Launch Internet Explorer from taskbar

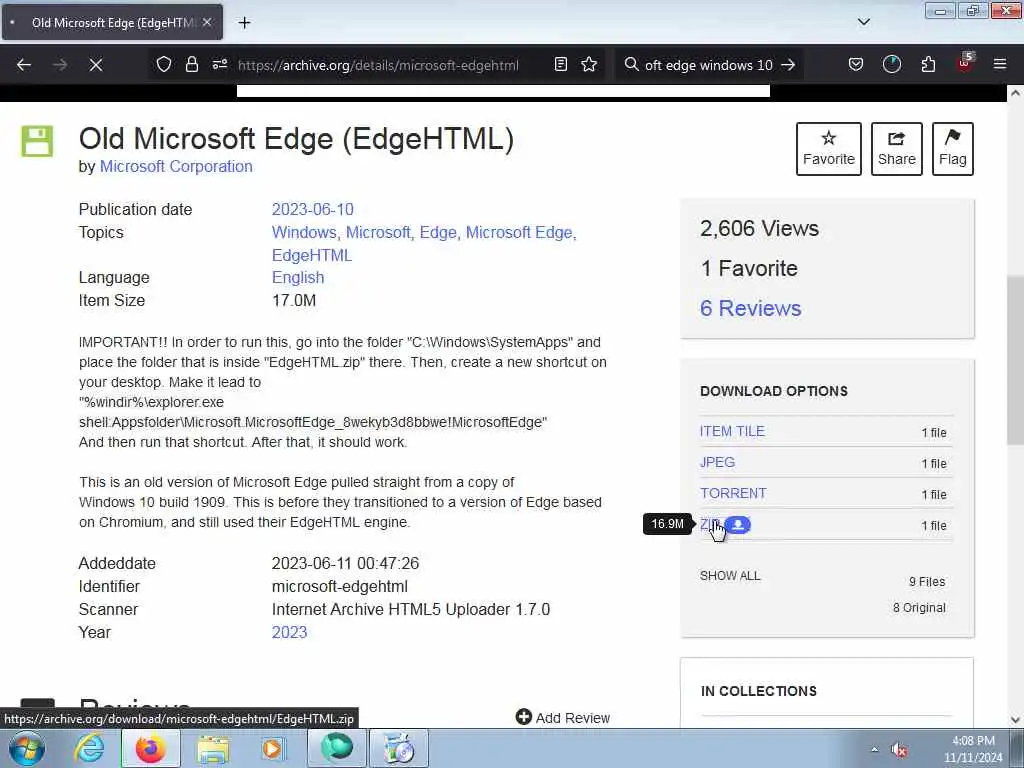coord(89,748)
